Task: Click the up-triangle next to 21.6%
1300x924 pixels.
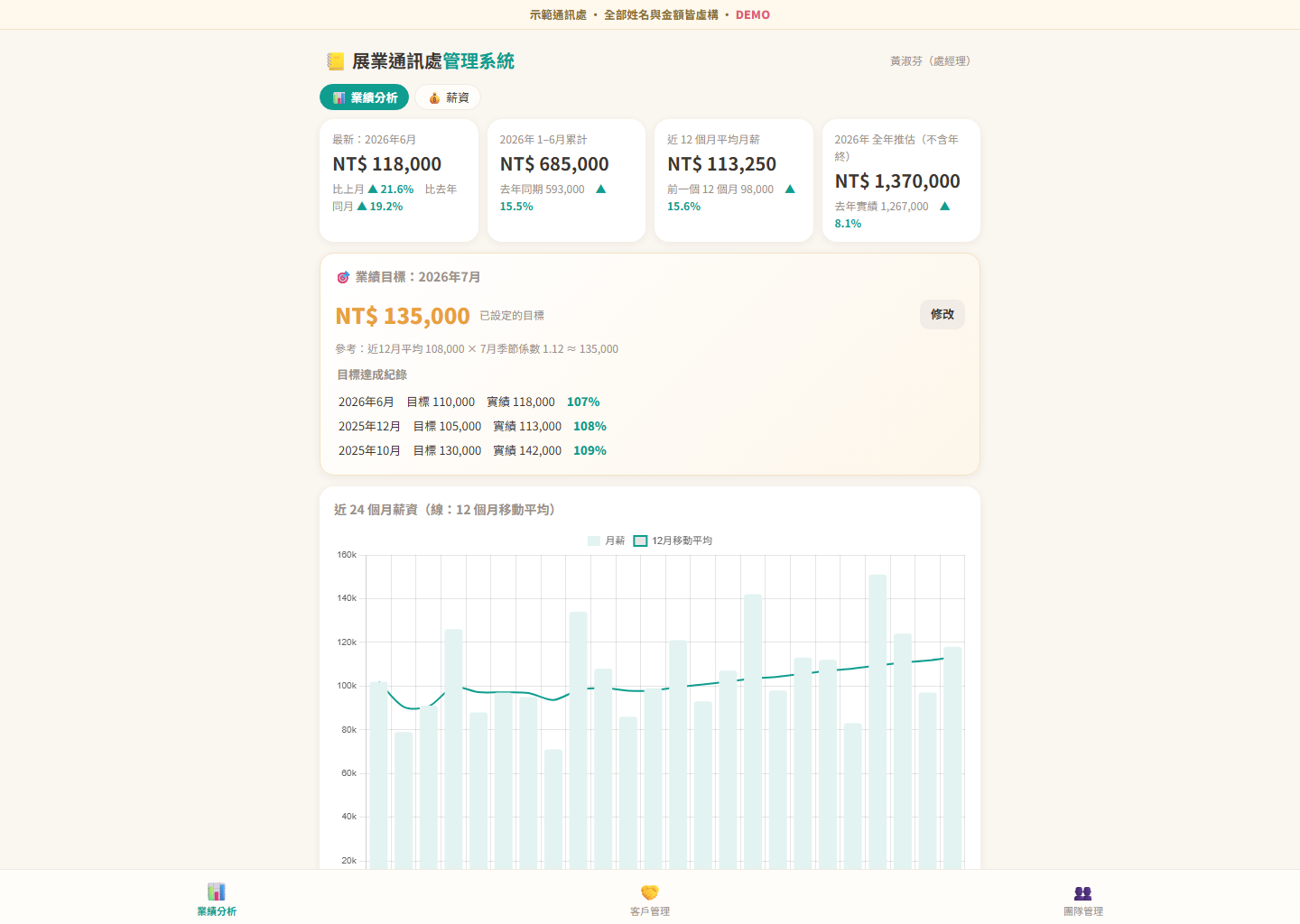Action: pos(373,189)
